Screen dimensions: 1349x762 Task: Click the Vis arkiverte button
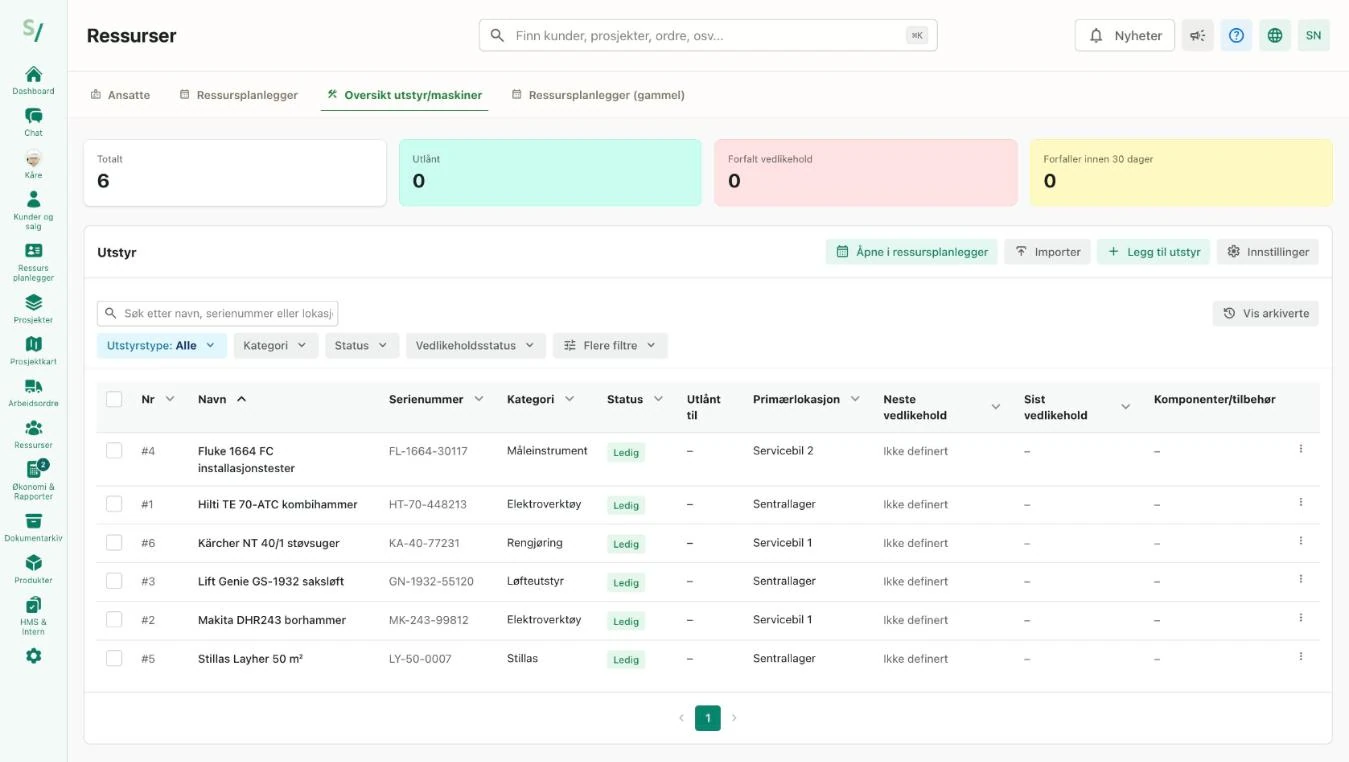pos(1265,313)
